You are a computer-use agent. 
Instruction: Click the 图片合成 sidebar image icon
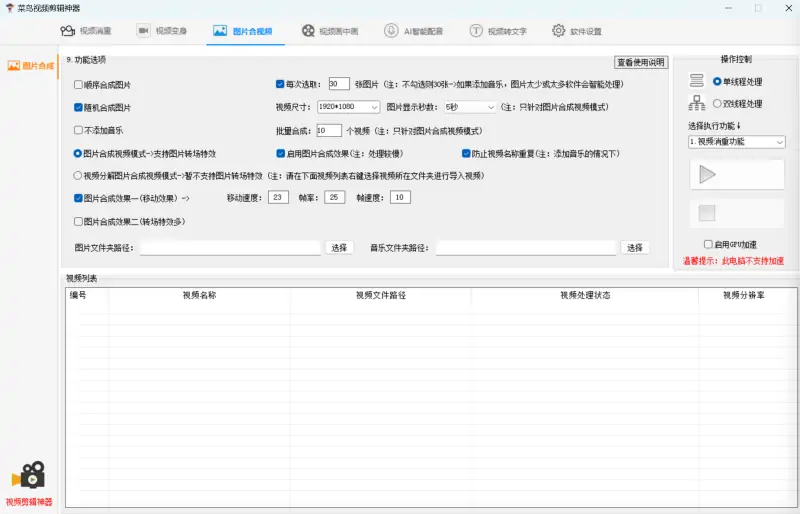click(x=13, y=66)
